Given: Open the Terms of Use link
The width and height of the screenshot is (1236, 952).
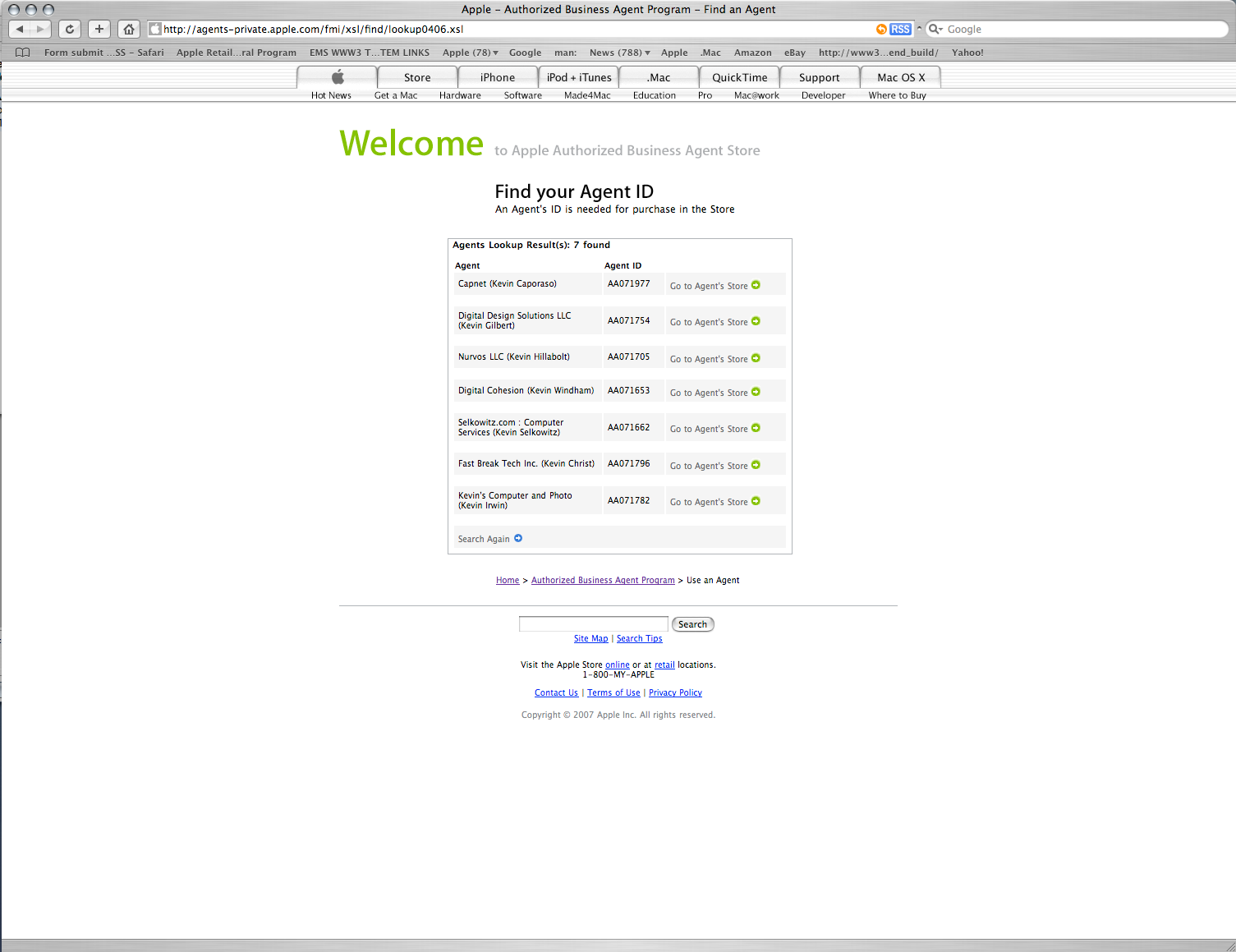Looking at the screenshot, I should click(613, 692).
